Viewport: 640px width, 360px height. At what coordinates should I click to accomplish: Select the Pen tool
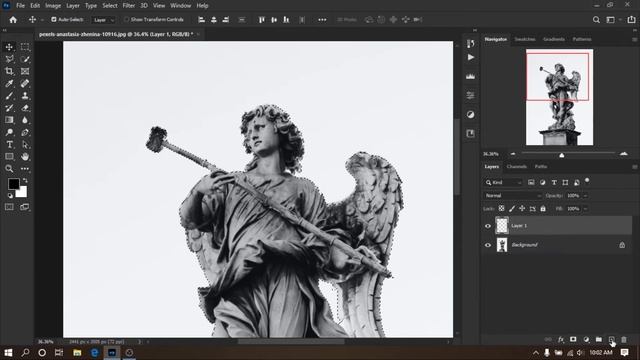25,132
